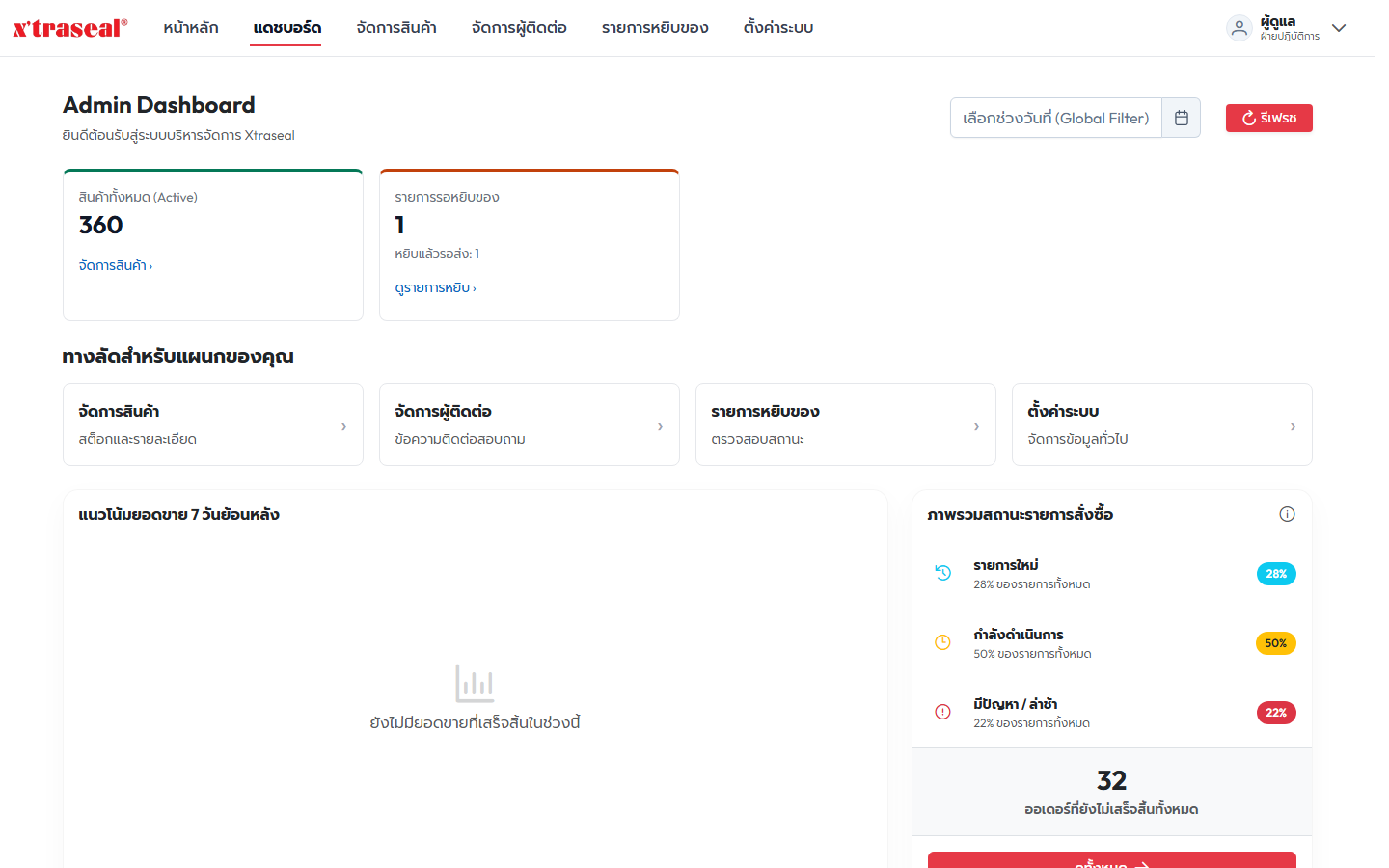Click the ภาพรวมสถานะรายการสั่งซื้อ title

(x=1021, y=515)
